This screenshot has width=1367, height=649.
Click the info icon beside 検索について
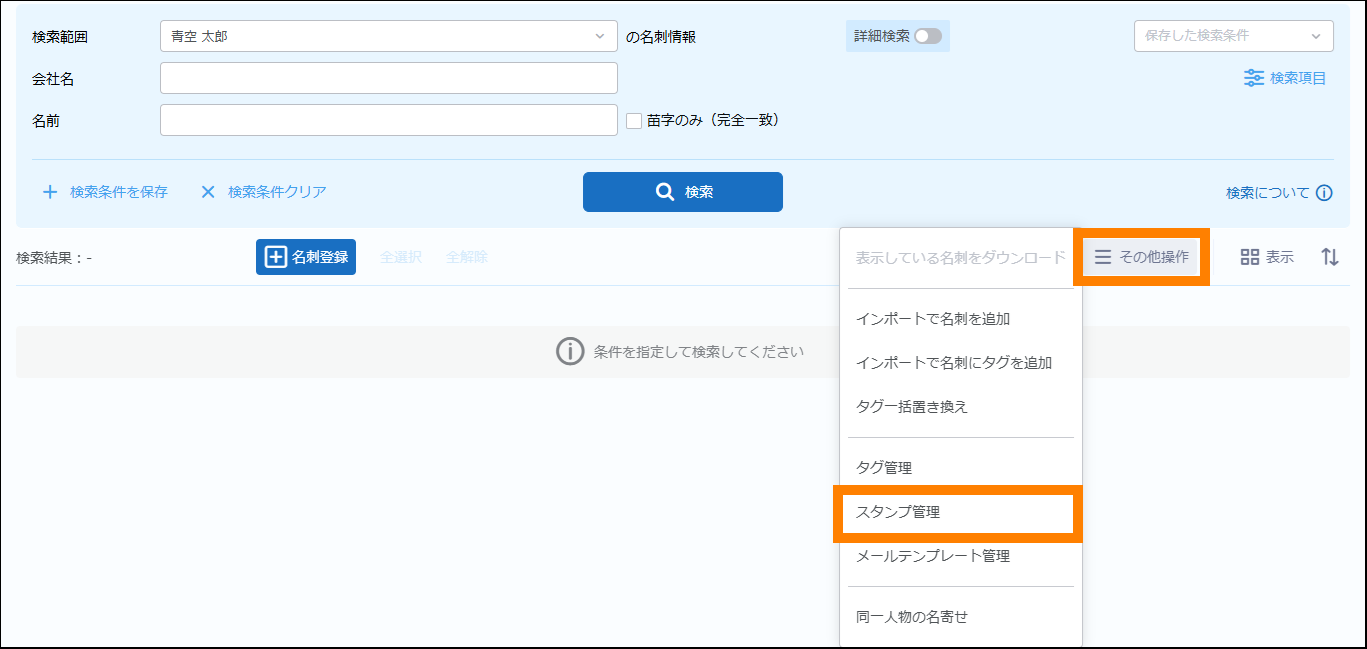click(1324, 193)
